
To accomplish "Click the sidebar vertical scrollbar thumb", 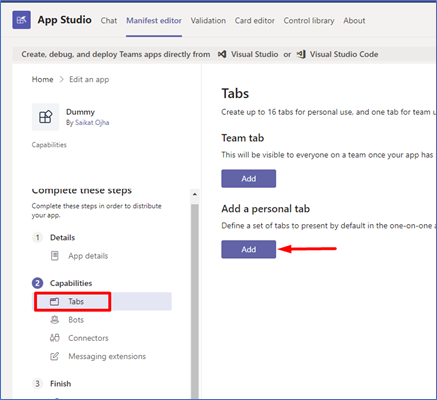I will tap(195, 300).
